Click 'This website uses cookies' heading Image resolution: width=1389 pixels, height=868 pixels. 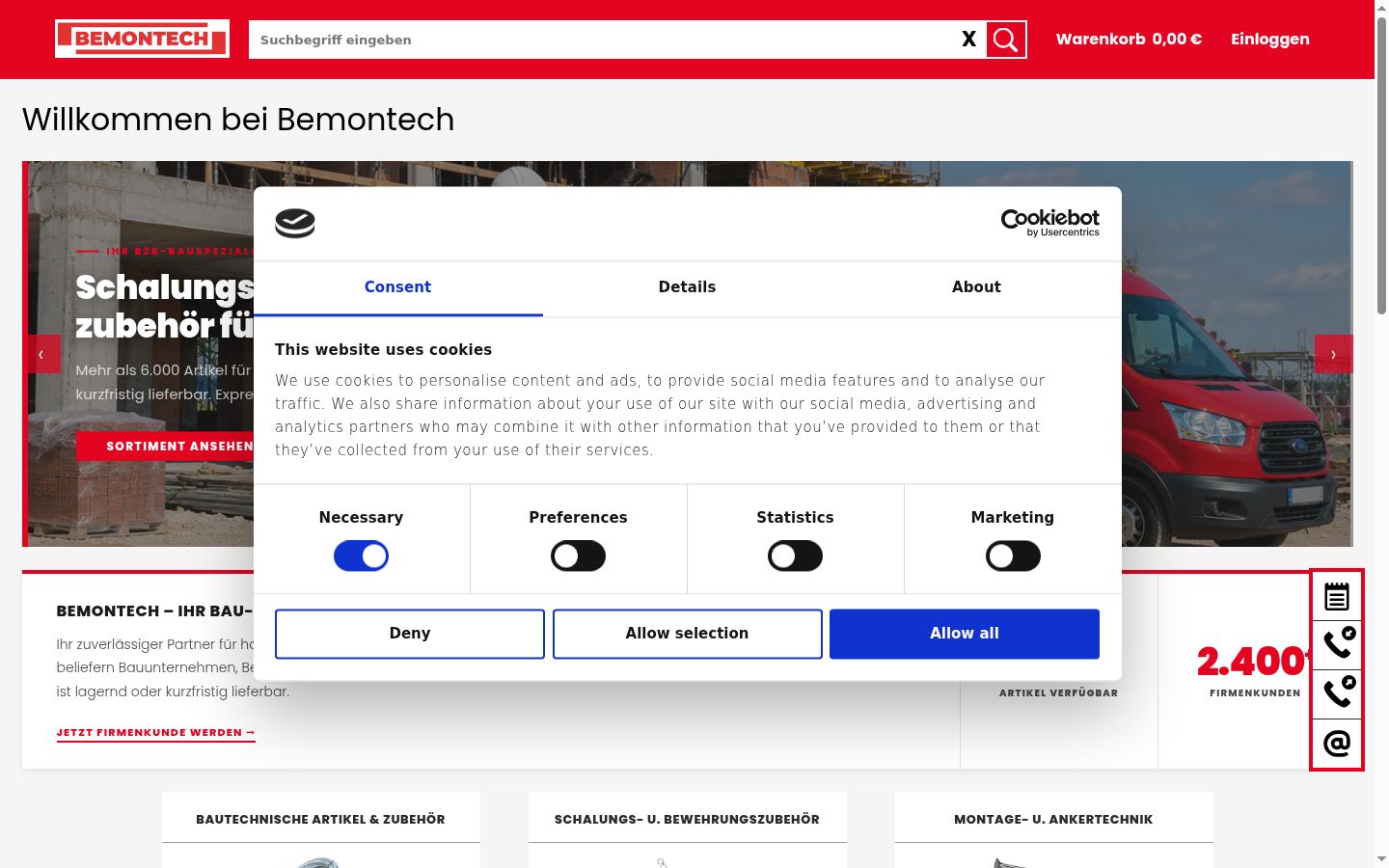click(383, 350)
